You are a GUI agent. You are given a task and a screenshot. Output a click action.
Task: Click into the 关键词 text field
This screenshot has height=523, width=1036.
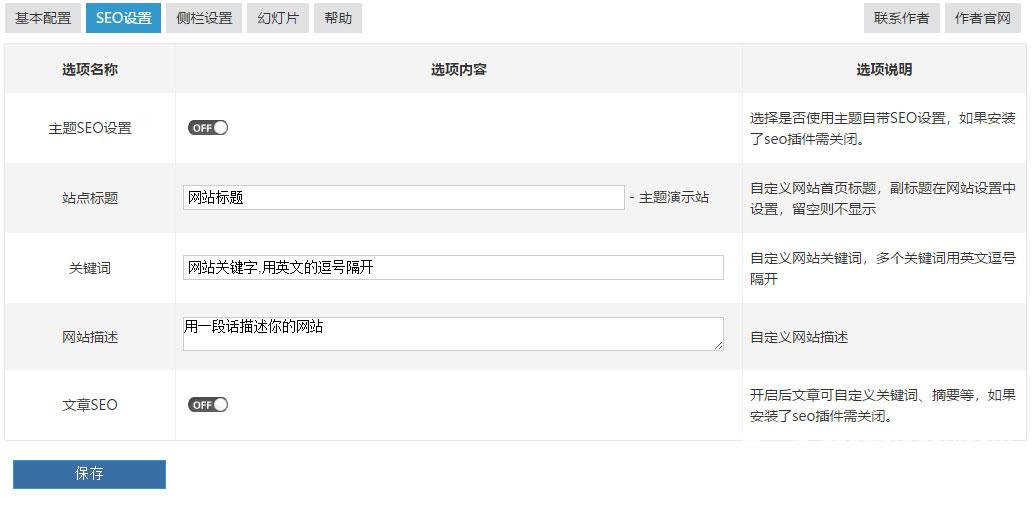click(453, 267)
